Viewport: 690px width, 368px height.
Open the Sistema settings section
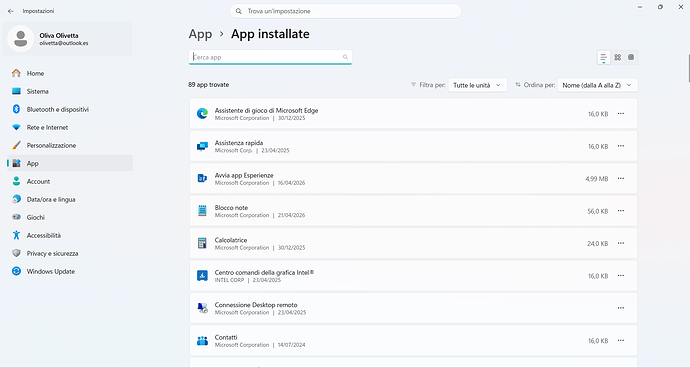pos(70,91)
